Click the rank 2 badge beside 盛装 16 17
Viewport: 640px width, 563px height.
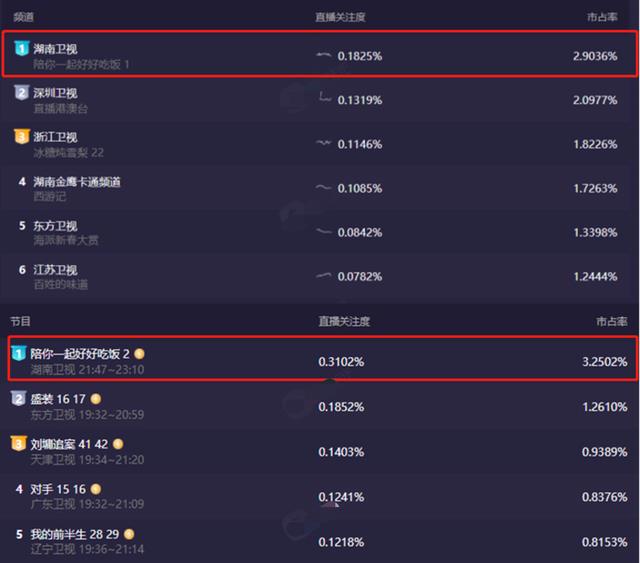pos(19,399)
